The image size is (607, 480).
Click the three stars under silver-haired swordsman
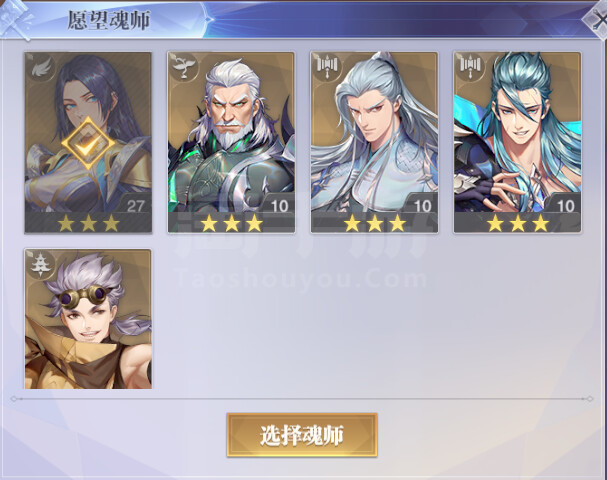pyautogui.click(x=375, y=223)
